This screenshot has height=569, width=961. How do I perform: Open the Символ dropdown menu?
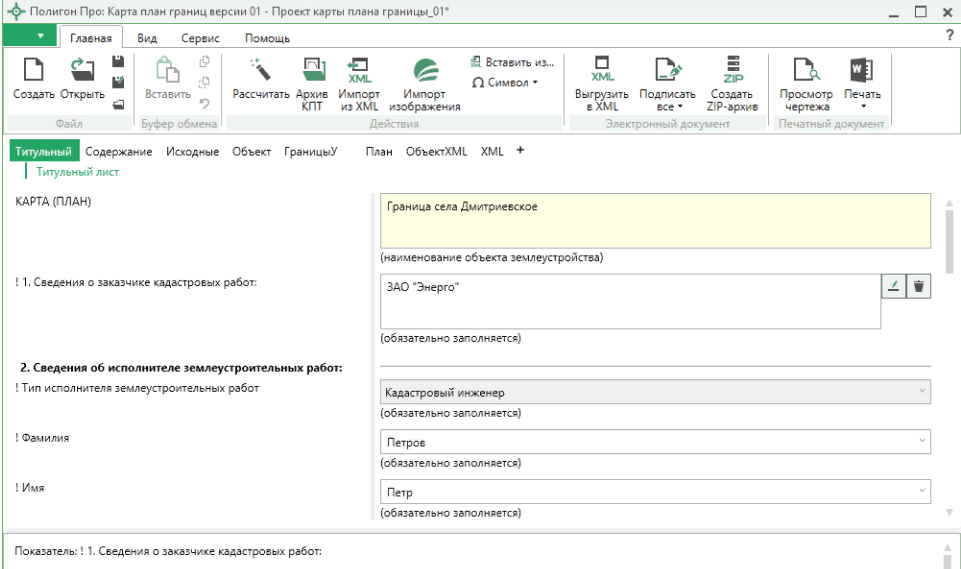point(505,82)
